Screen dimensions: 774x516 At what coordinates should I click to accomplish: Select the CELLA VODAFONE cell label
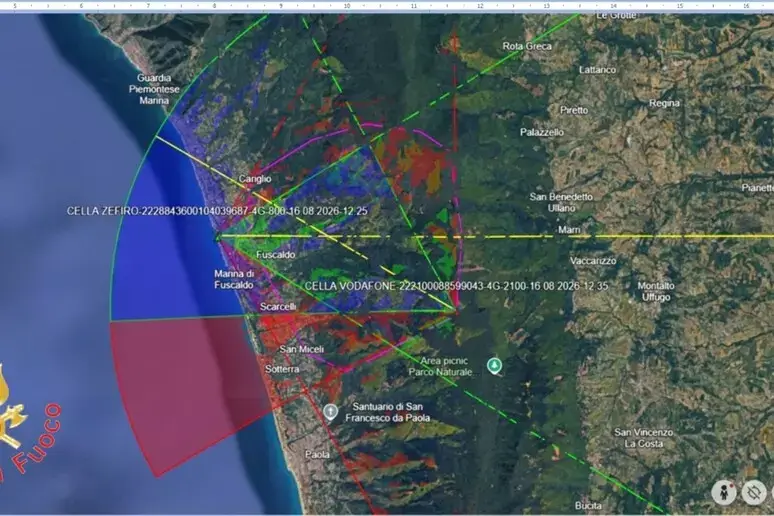456,286
